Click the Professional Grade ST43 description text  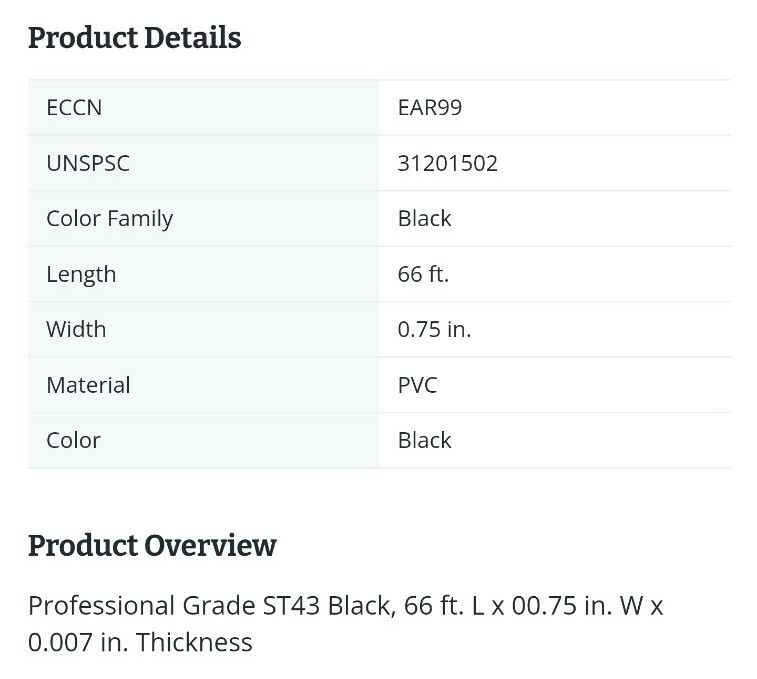click(x=346, y=623)
